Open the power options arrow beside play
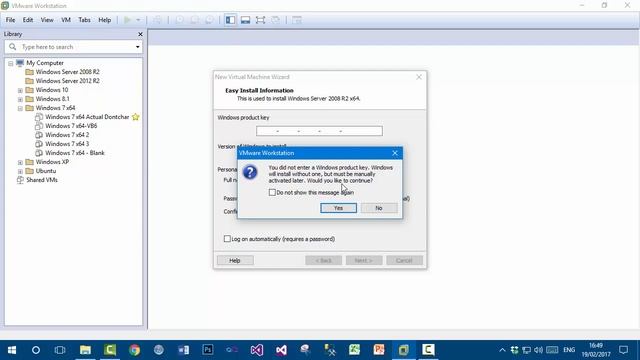Image resolution: width=640 pixels, height=360 pixels. tap(138, 20)
